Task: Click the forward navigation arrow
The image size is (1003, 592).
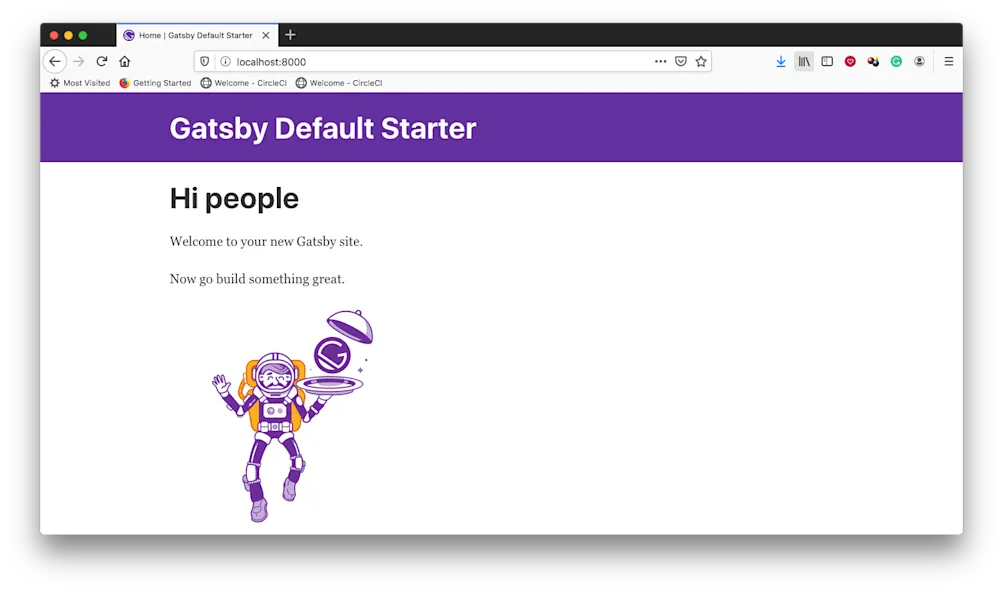Action: pyautogui.click(x=79, y=61)
